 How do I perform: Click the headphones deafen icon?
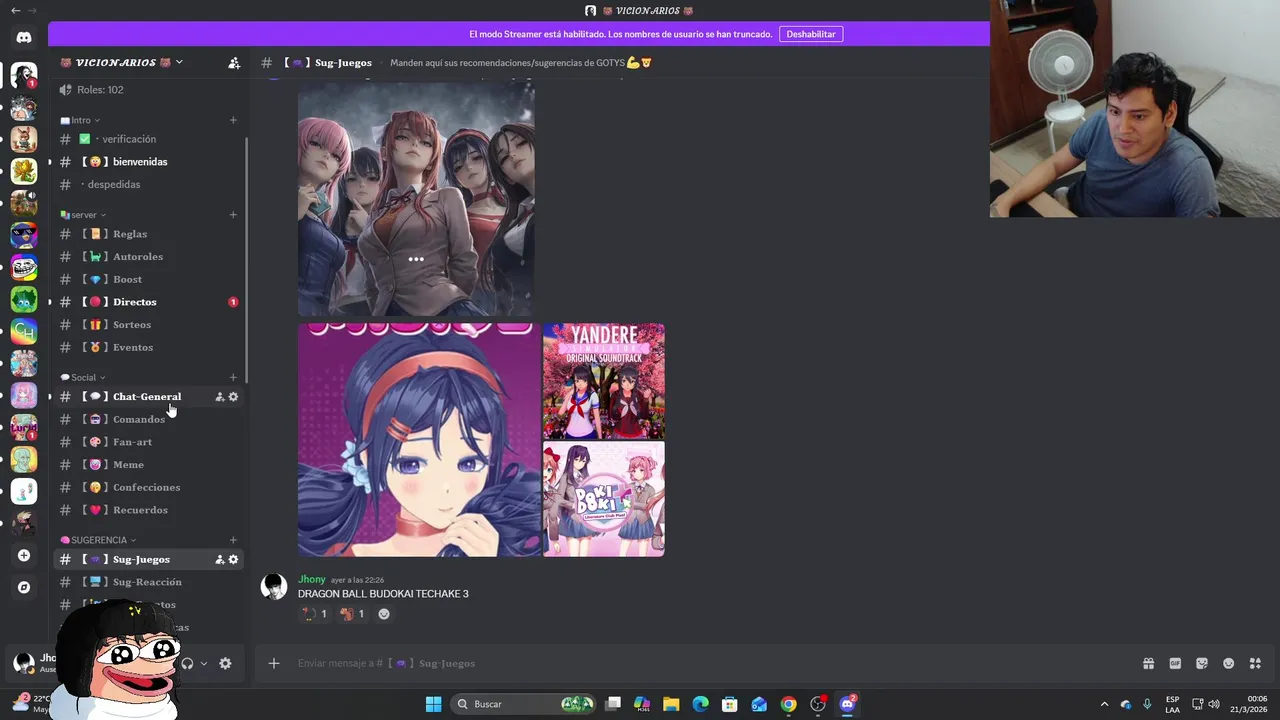[x=187, y=663]
